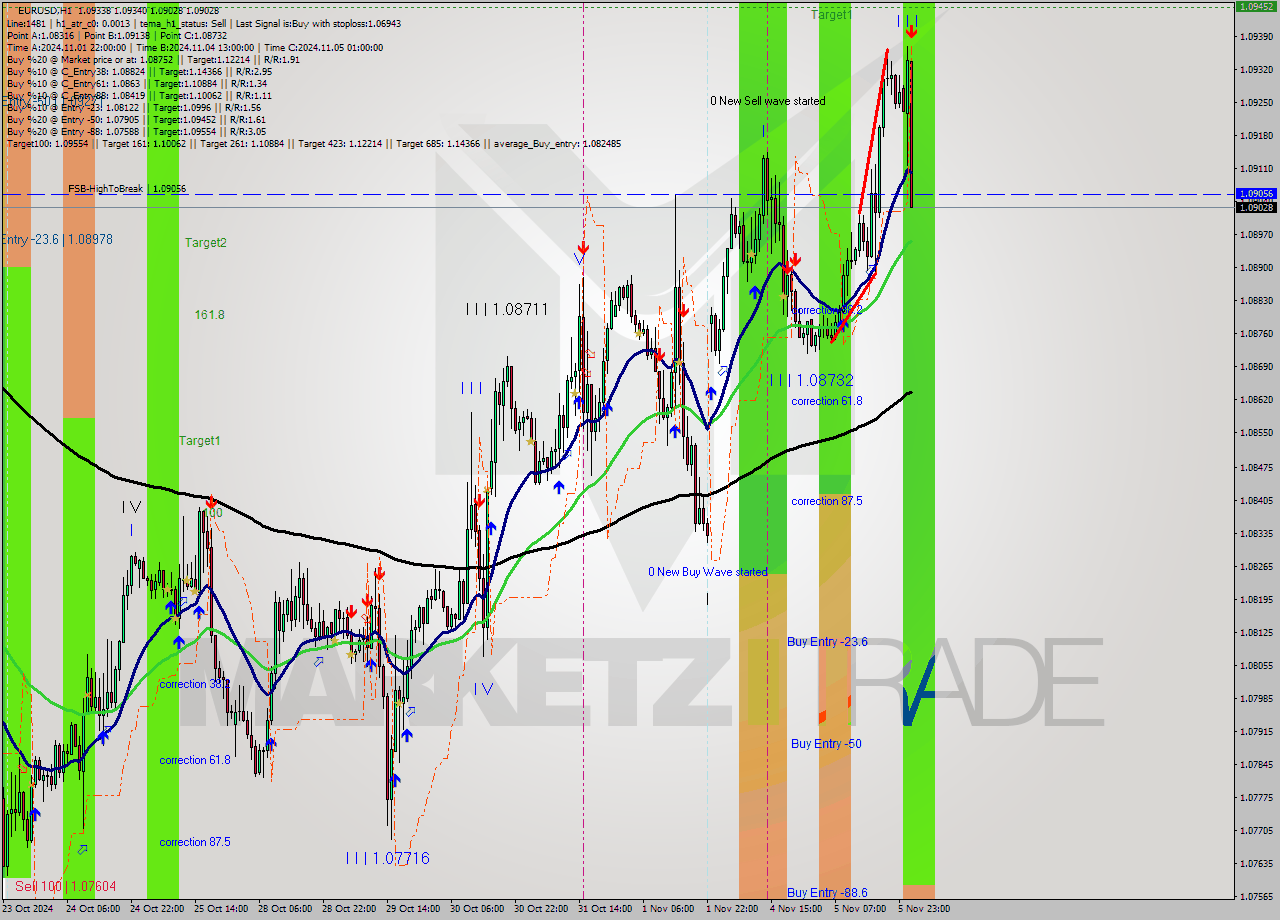Click the black 1.09028 current price tag
Image resolution: width=1280 pixels, height=920 pixels.
coord(1257,207)
